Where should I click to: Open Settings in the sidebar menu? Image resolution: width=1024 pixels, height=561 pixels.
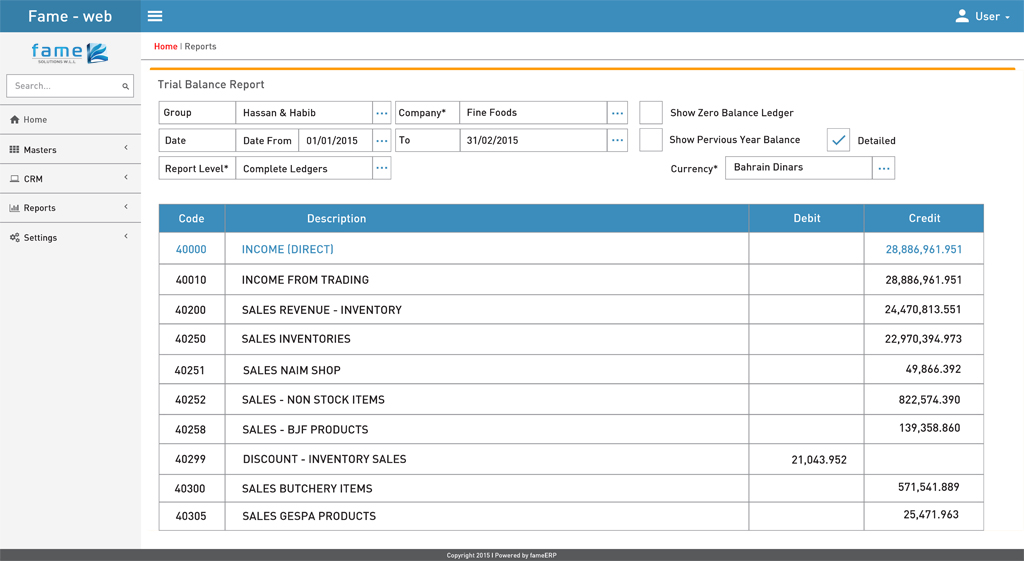tap(70, 237)
